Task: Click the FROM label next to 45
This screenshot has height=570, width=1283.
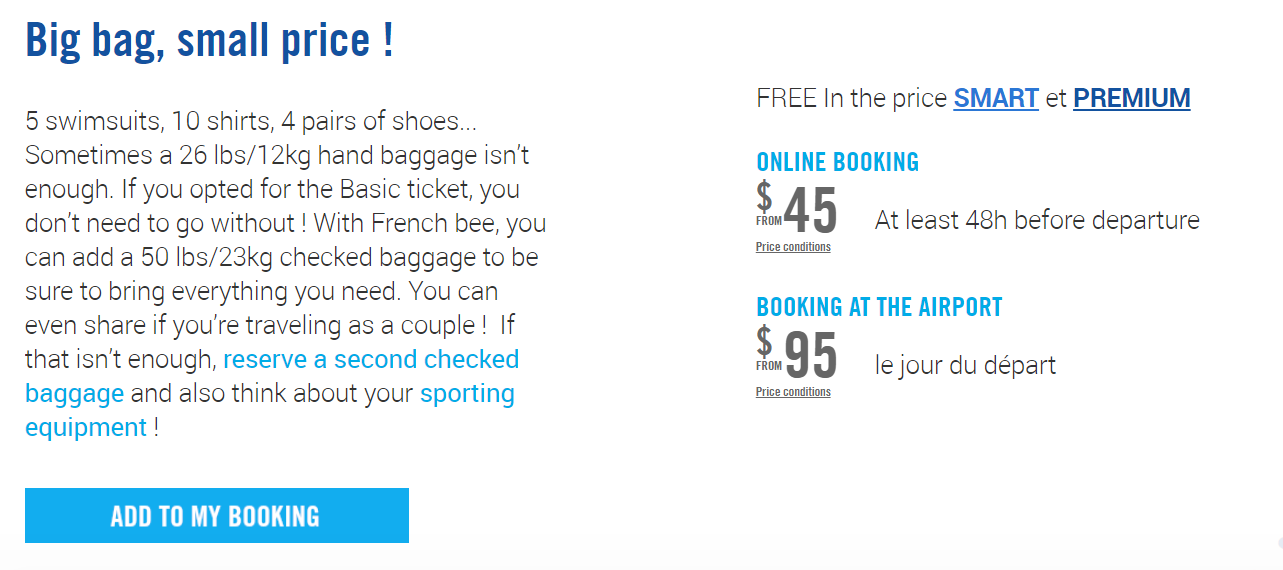Action: click(769, 221)
